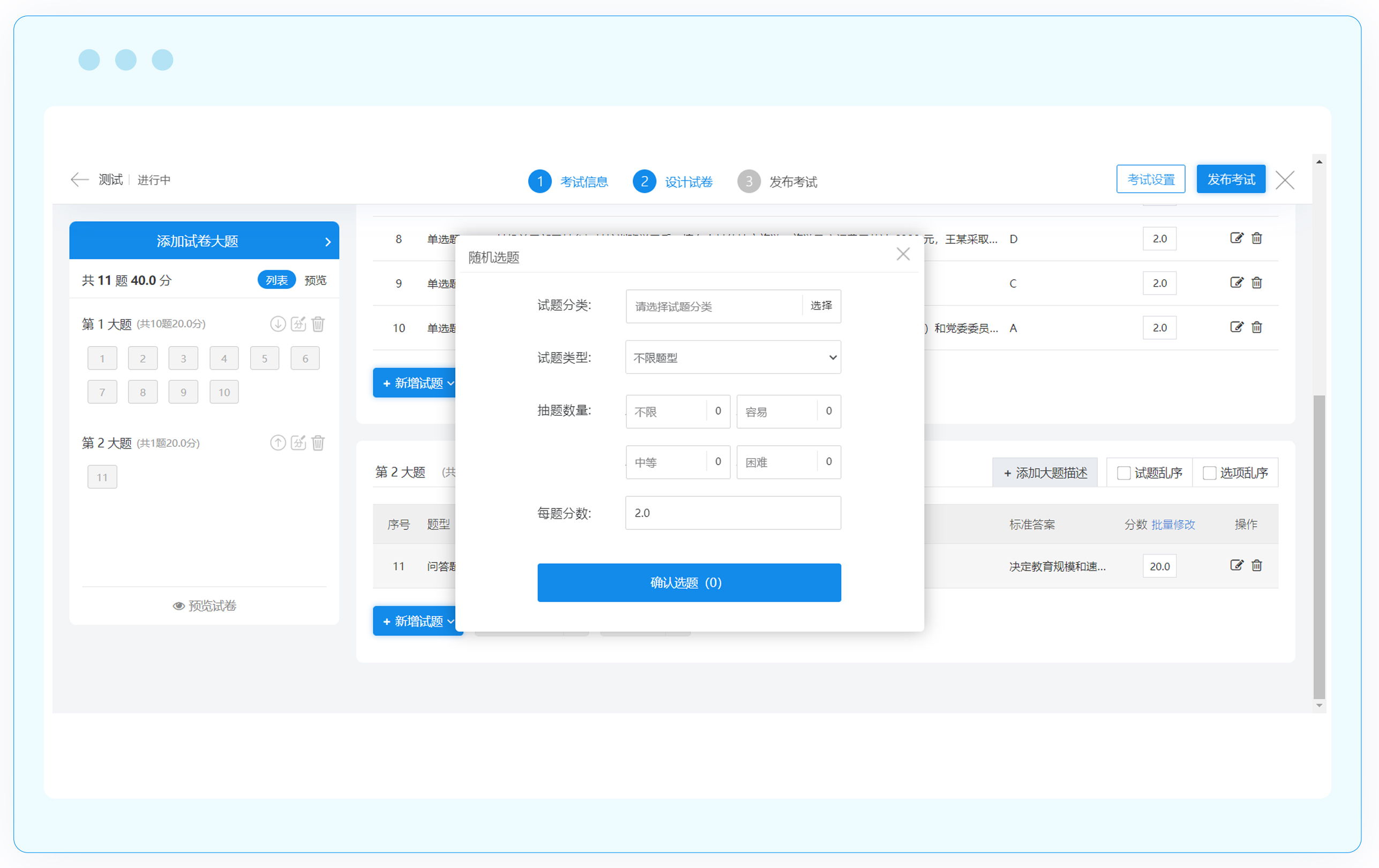Edit question 11 with the pencil icon
This screenshot has width=1379, height=868.
[1236, 566]
